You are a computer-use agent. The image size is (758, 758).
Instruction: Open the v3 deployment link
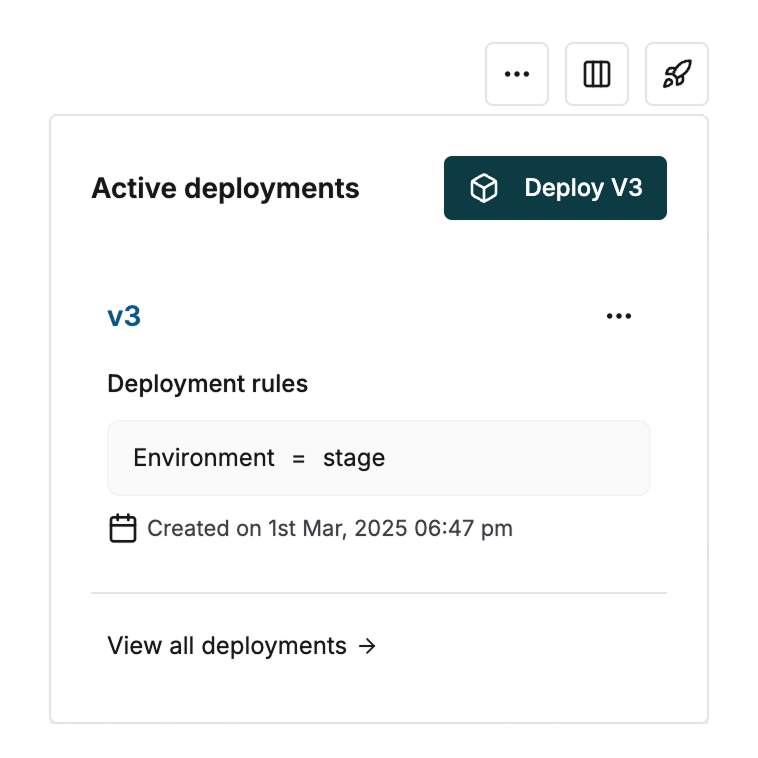pyautogui.click(x=124, y=316)
